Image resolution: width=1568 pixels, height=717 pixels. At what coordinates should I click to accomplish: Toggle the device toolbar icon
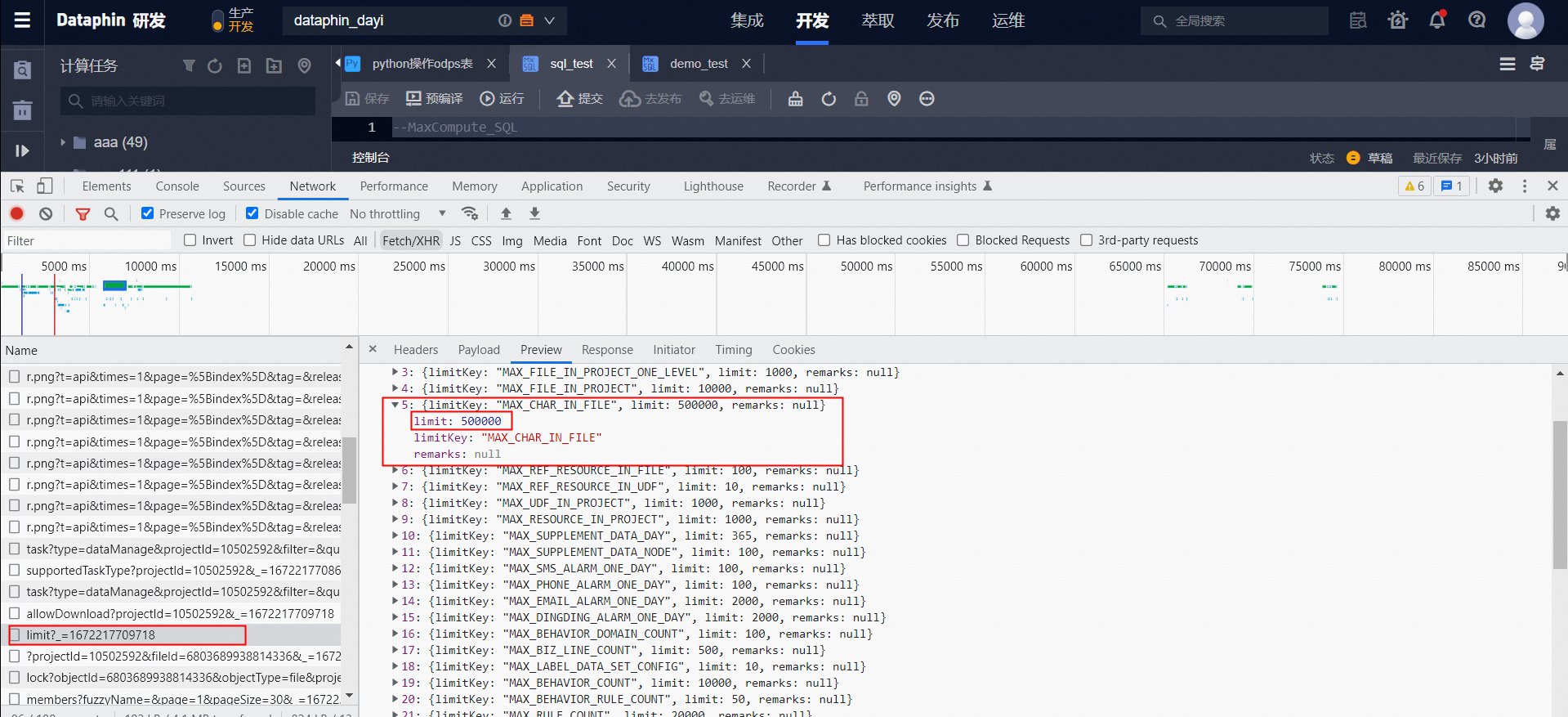pos(44,186)
